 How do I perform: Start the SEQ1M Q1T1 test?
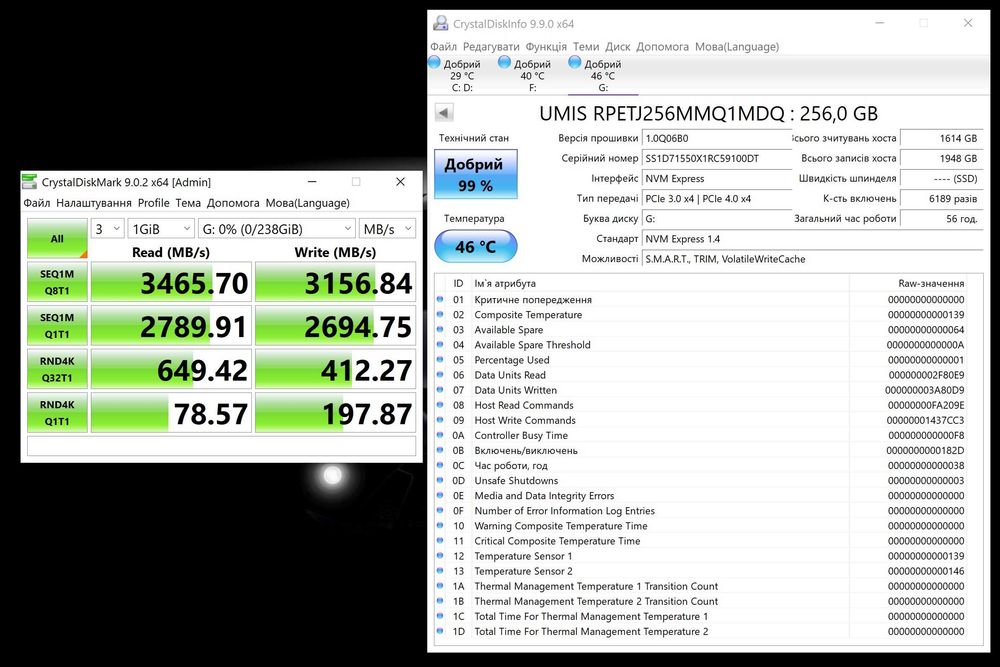57,325
